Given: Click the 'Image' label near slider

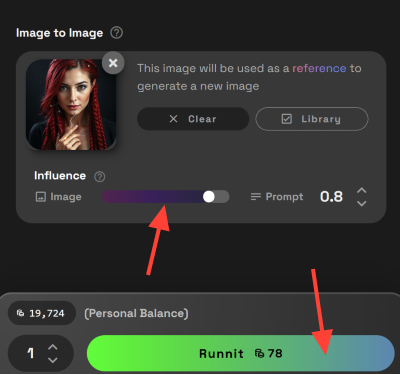Looking at the screenshot, I should tap(66, 197).
